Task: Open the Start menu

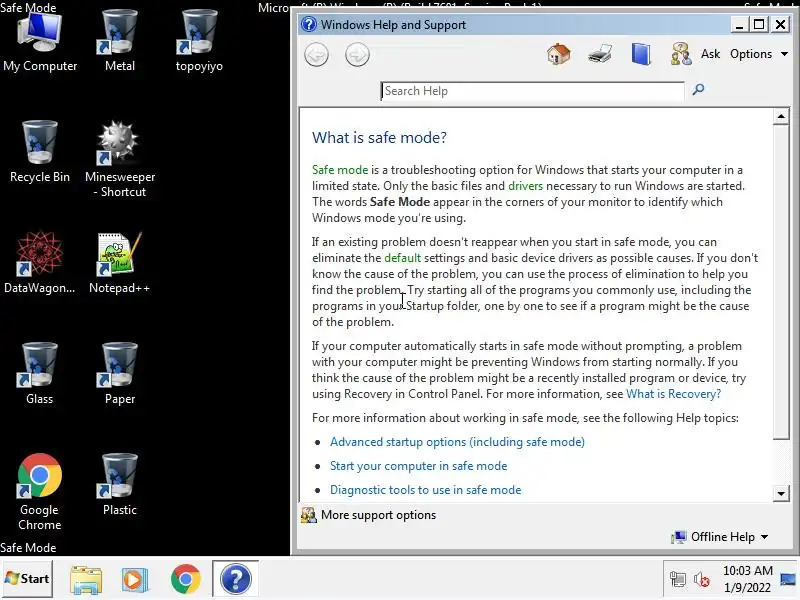Action: (x=27, y=579)
